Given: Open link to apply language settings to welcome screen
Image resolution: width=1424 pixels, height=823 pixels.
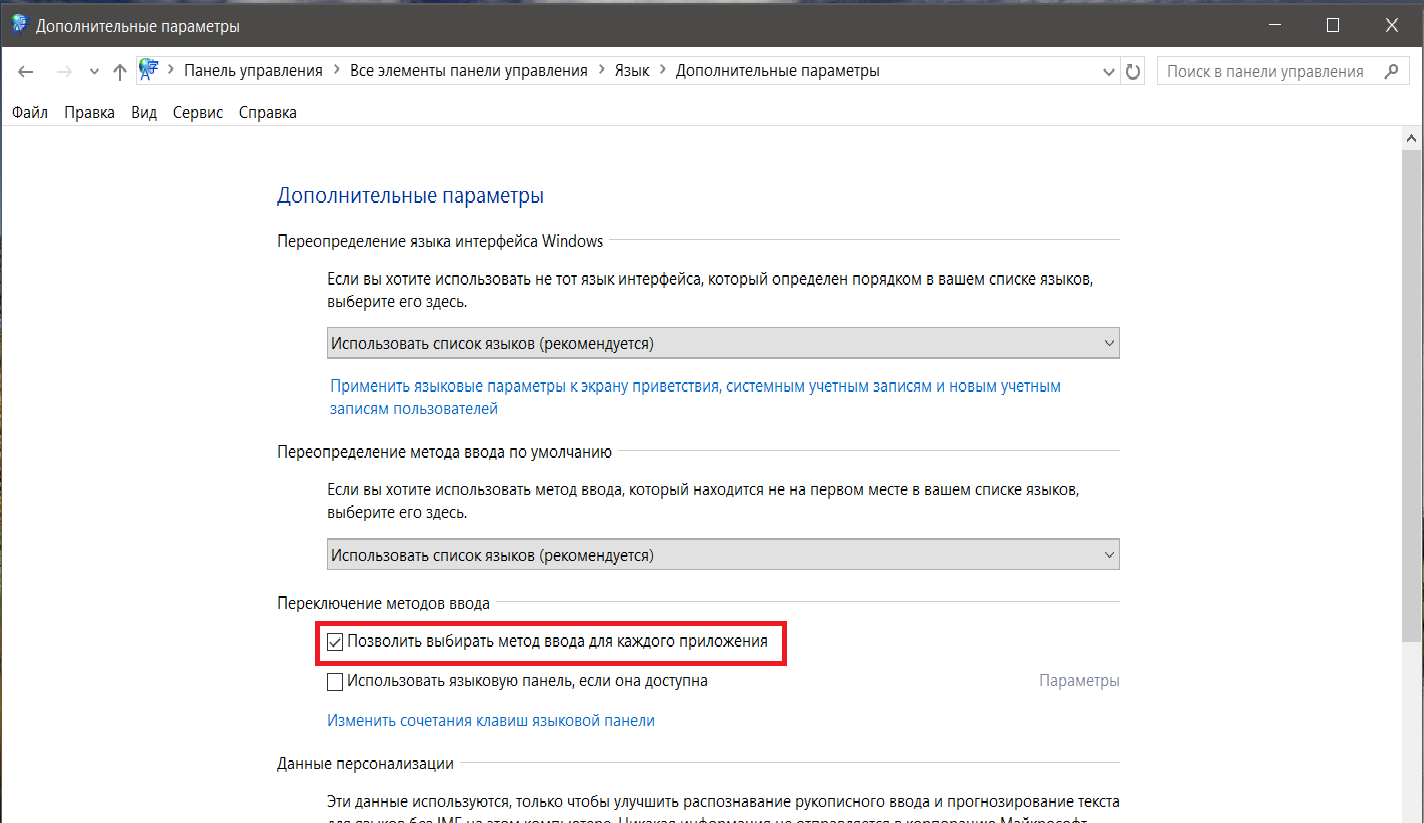Looking at the screenshot, I should tap(695, 397).
